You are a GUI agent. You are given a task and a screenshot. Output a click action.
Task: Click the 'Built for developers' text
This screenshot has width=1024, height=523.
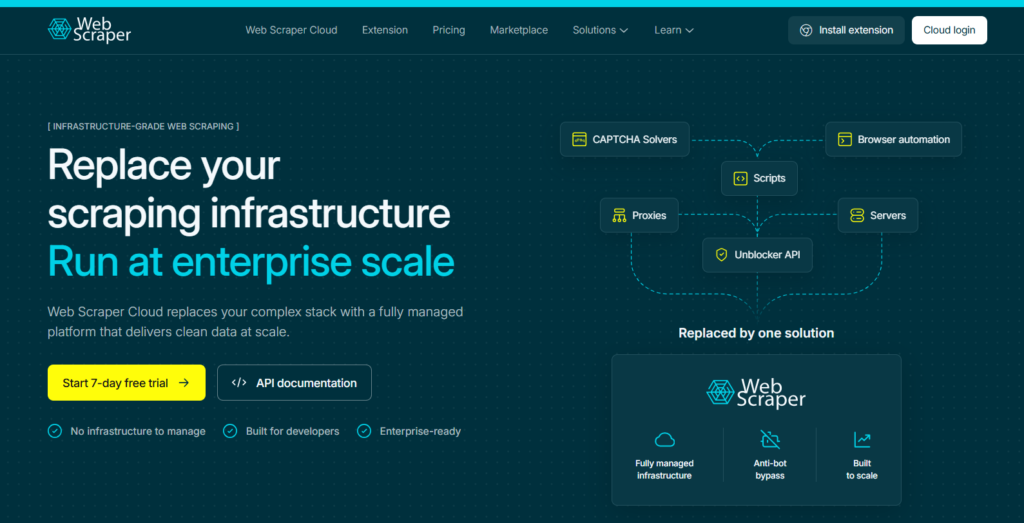pyautogui.click(x=293, y=431)
